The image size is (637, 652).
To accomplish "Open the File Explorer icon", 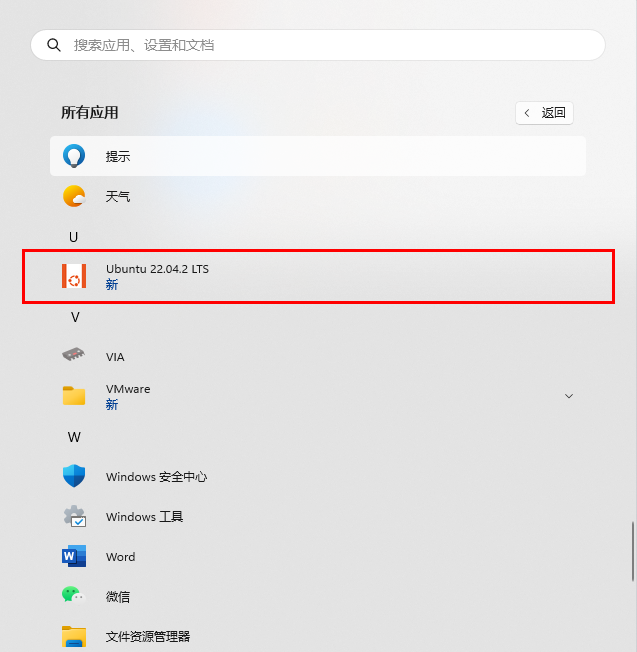I will tap(74, 637).
